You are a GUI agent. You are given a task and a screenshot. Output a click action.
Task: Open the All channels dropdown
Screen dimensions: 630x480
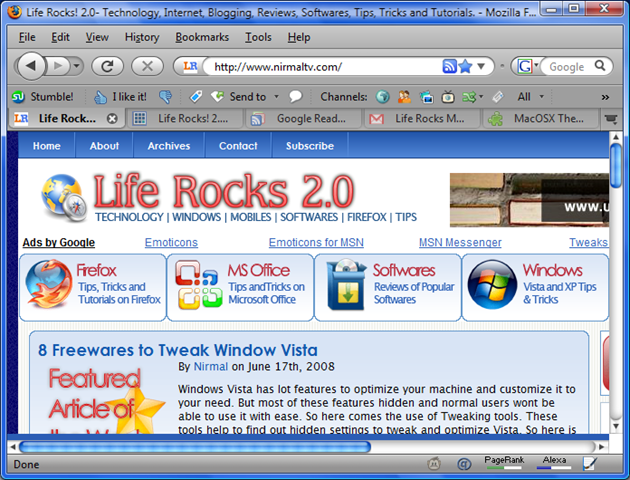pyautogui.click(x=531, y=97)
